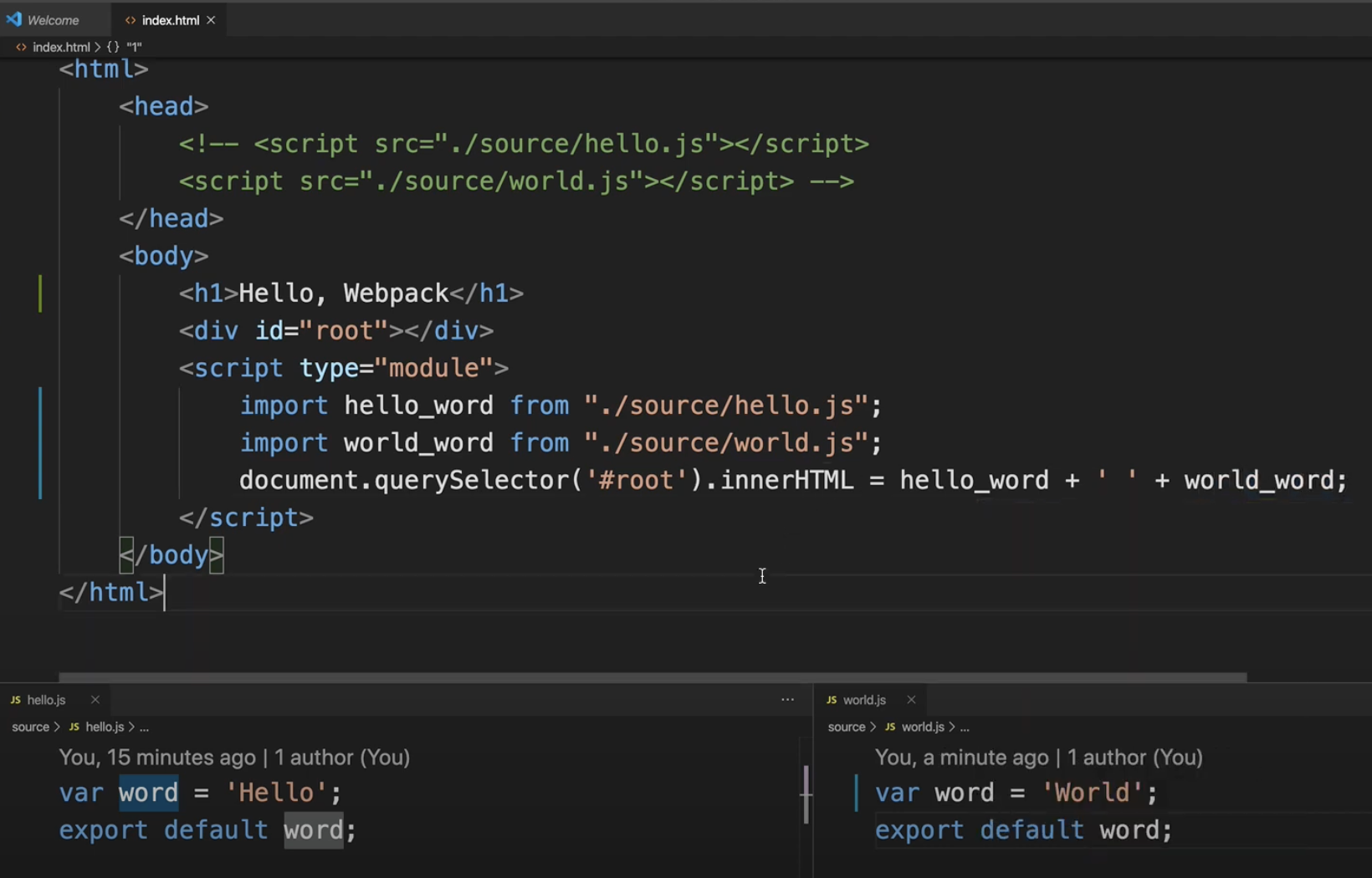Click the div id="root" line
The height and width of the screenshot is (878, 1372).
pyautogui.click(x=336, y=331)
